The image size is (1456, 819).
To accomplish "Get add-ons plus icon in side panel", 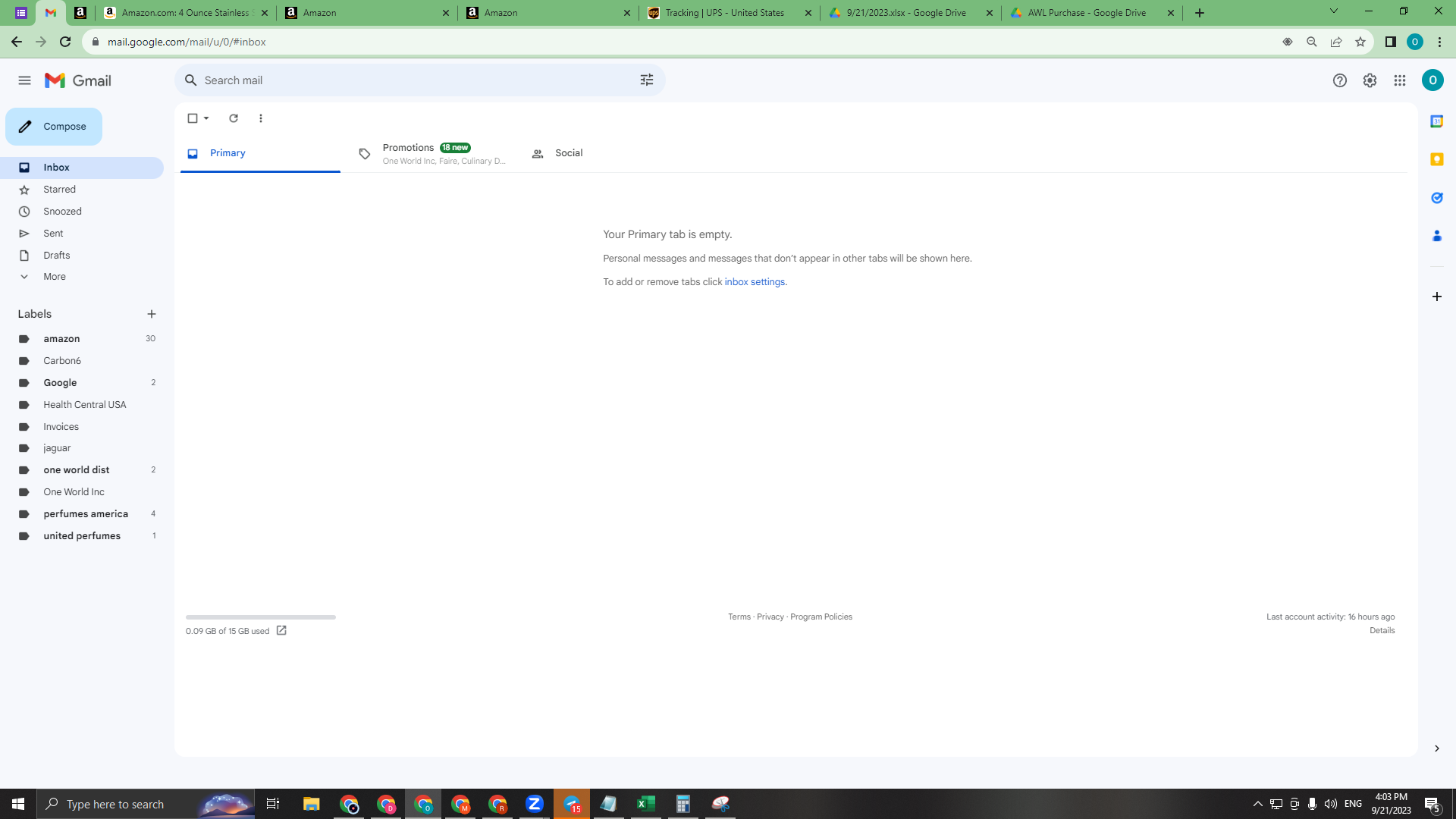I will (x=1436, y=297).
